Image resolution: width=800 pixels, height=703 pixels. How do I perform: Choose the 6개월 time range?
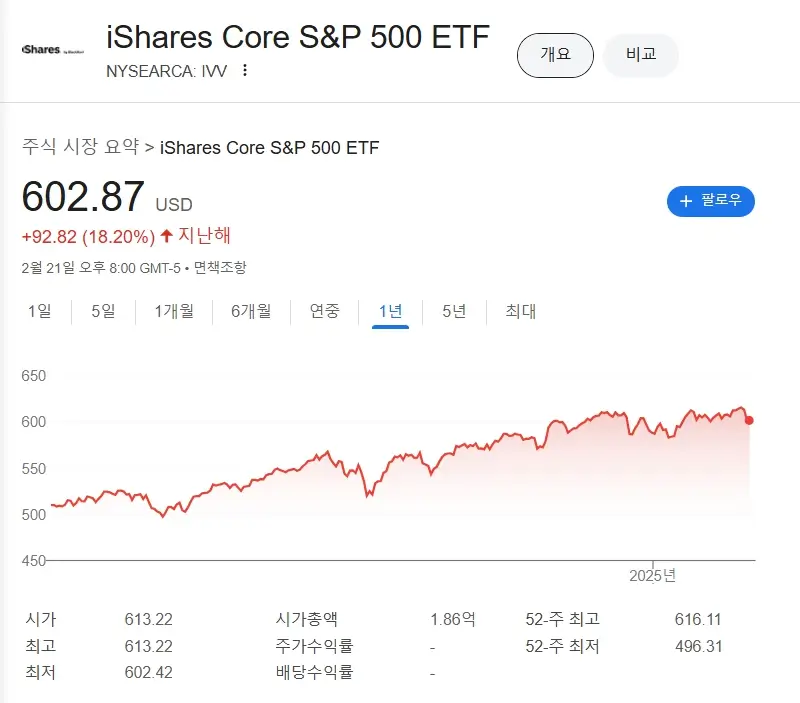tap(251, 311)
